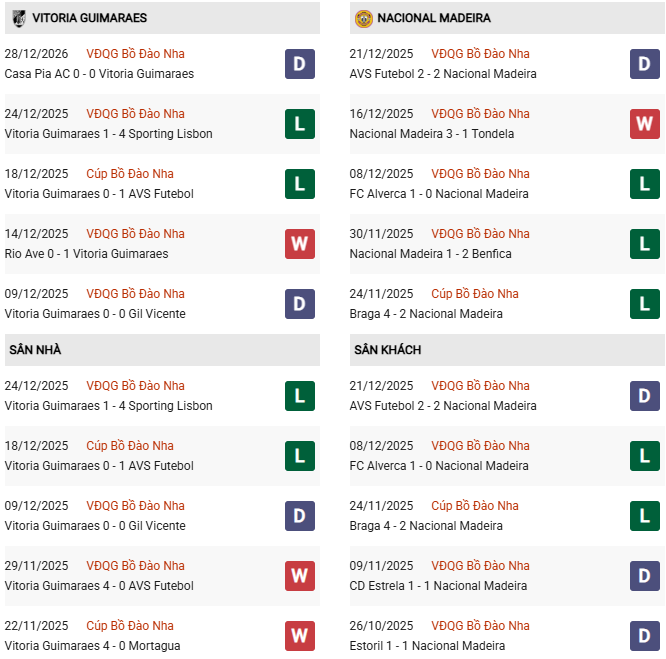Click W badge for Vitoria 4-0 AVS Futebol
Image resolution: width=666 pixels, height=659 pixels.
[300, 576]
